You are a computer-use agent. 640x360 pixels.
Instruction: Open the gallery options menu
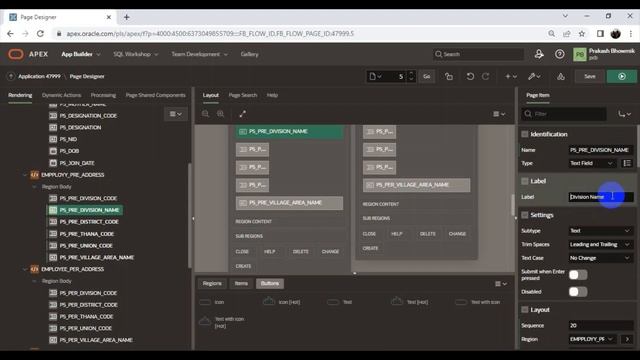coord(501,284)
